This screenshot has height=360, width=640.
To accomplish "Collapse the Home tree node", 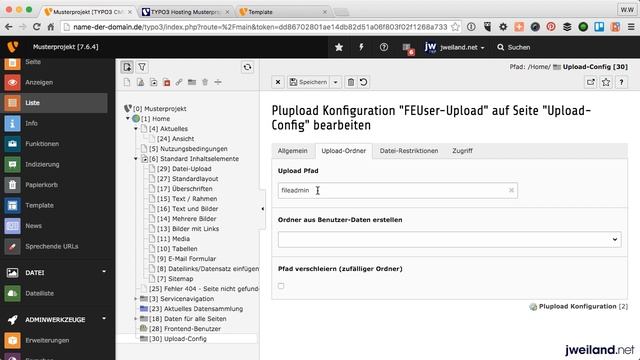I will click(x=128, y=118).
